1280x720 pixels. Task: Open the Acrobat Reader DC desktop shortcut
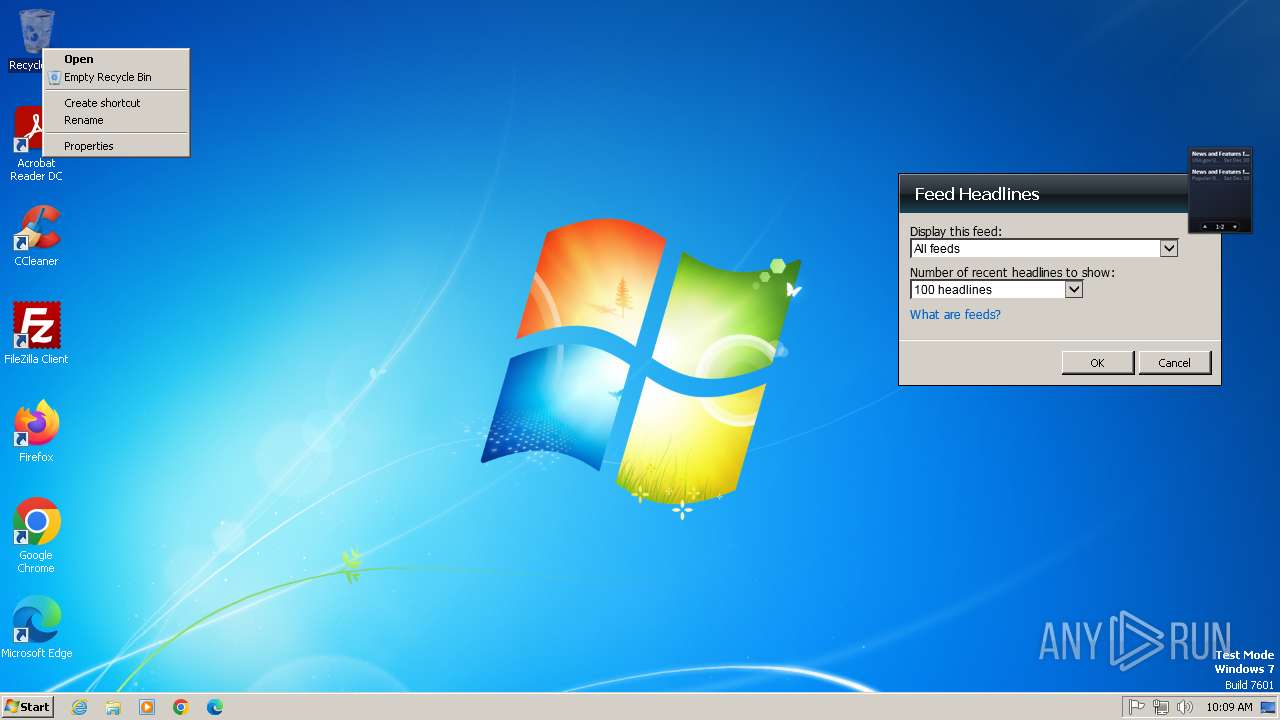pyautogui.click(x=36, y=143)
